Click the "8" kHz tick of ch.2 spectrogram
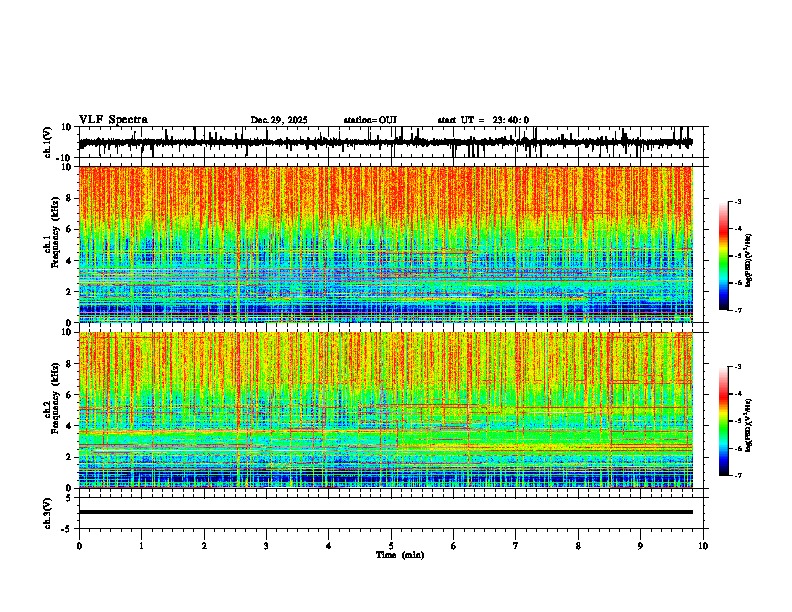This screenshot has height=612, width=792. coord(70,364)
